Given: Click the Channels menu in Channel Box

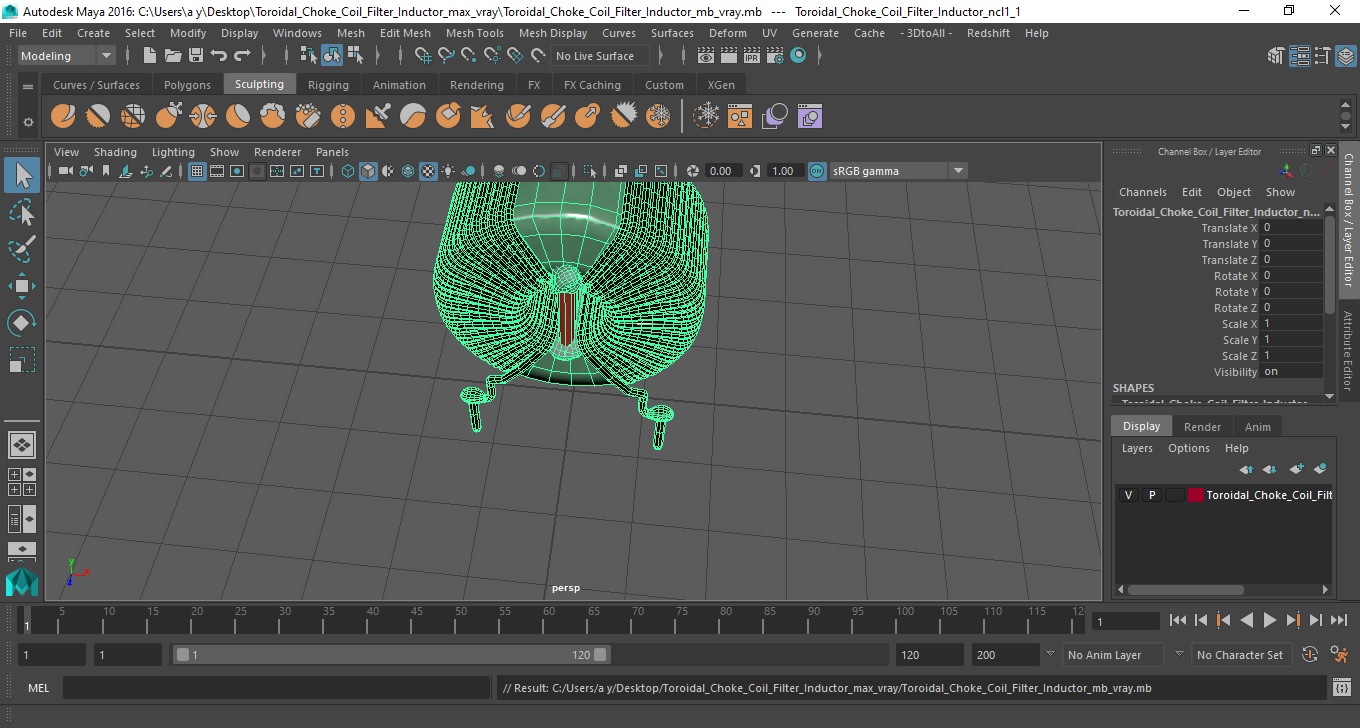Looking at the screenshot, I should (1142, 192).
